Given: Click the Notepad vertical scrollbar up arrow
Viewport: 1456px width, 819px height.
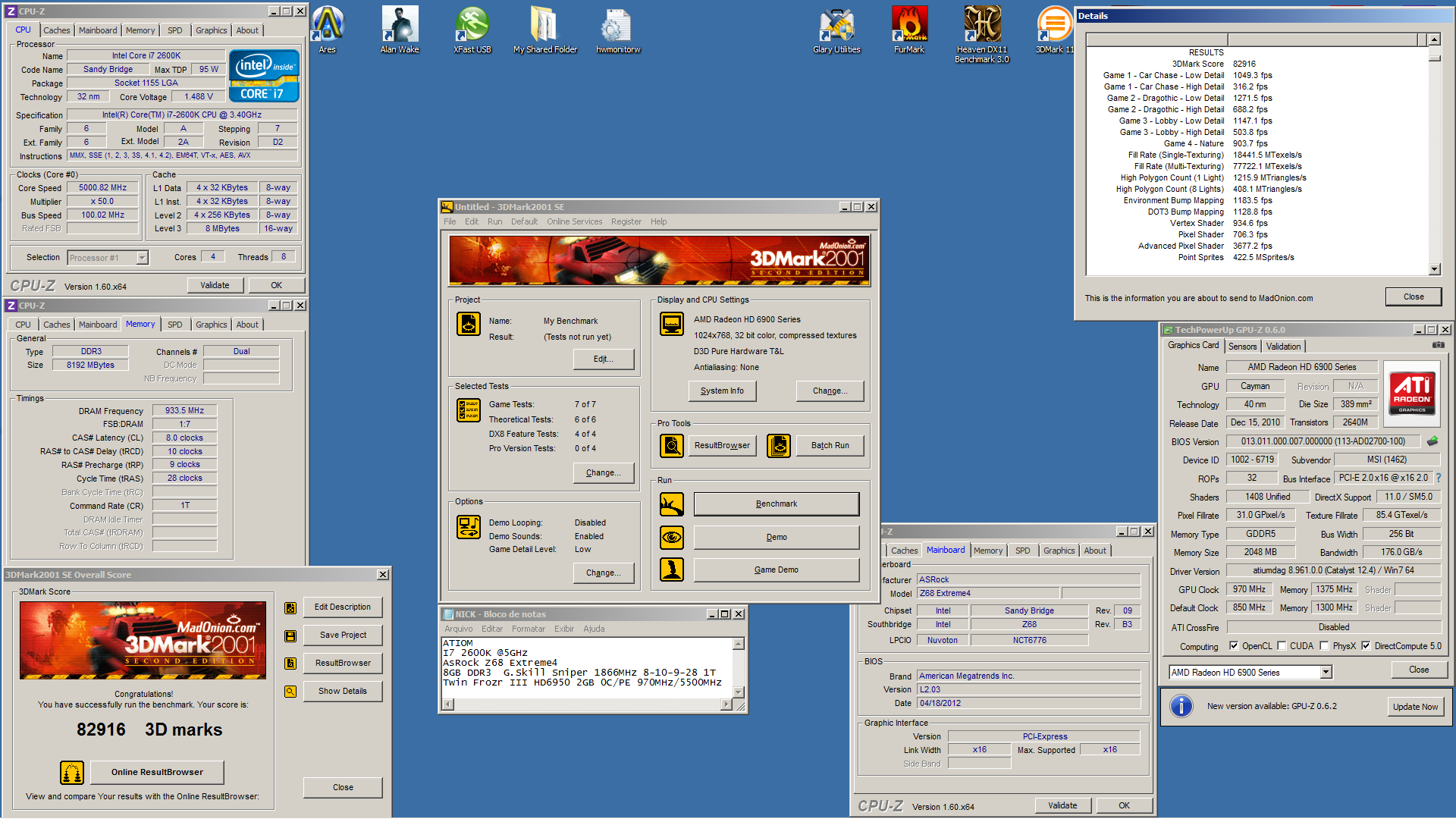Looking at the screenshot, I should pyautogui.click(x=739, y=644).
